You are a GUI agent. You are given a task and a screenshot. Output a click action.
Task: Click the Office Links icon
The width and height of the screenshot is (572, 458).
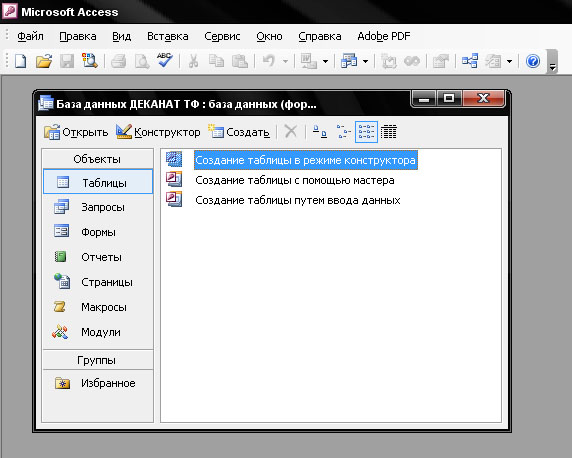click(309, 61)
